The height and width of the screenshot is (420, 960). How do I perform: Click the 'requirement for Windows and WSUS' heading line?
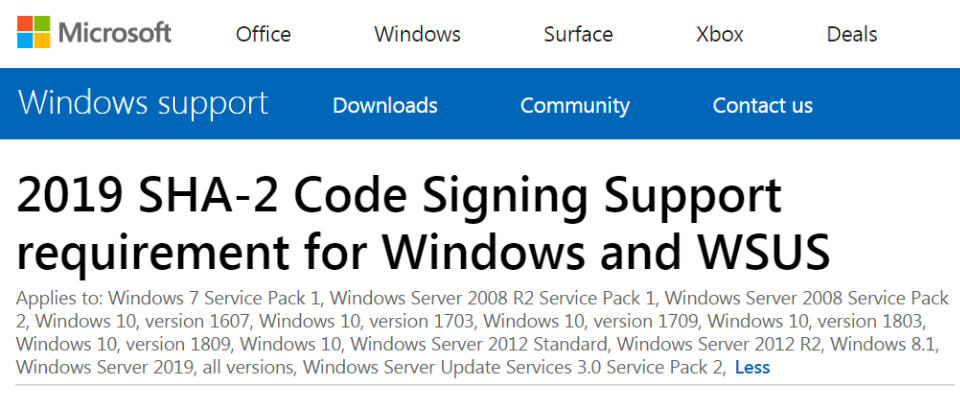pos(423,252)
